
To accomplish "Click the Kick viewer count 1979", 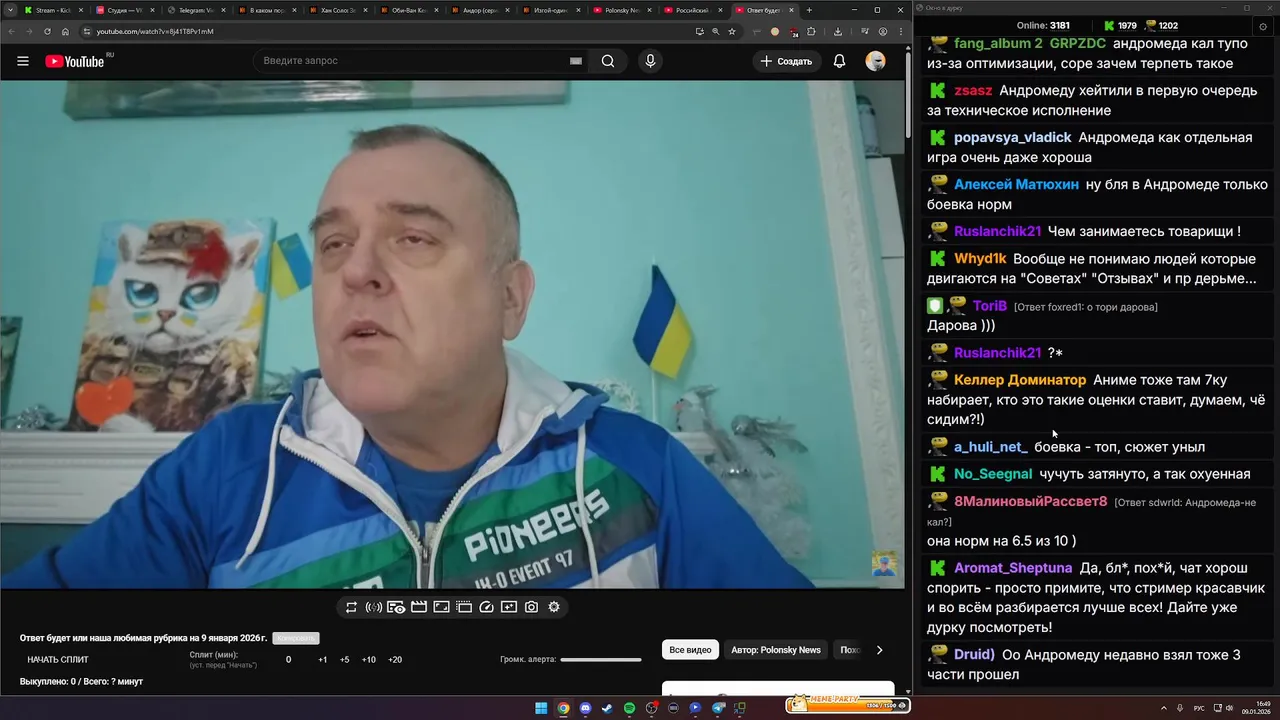I will 1127,26.
